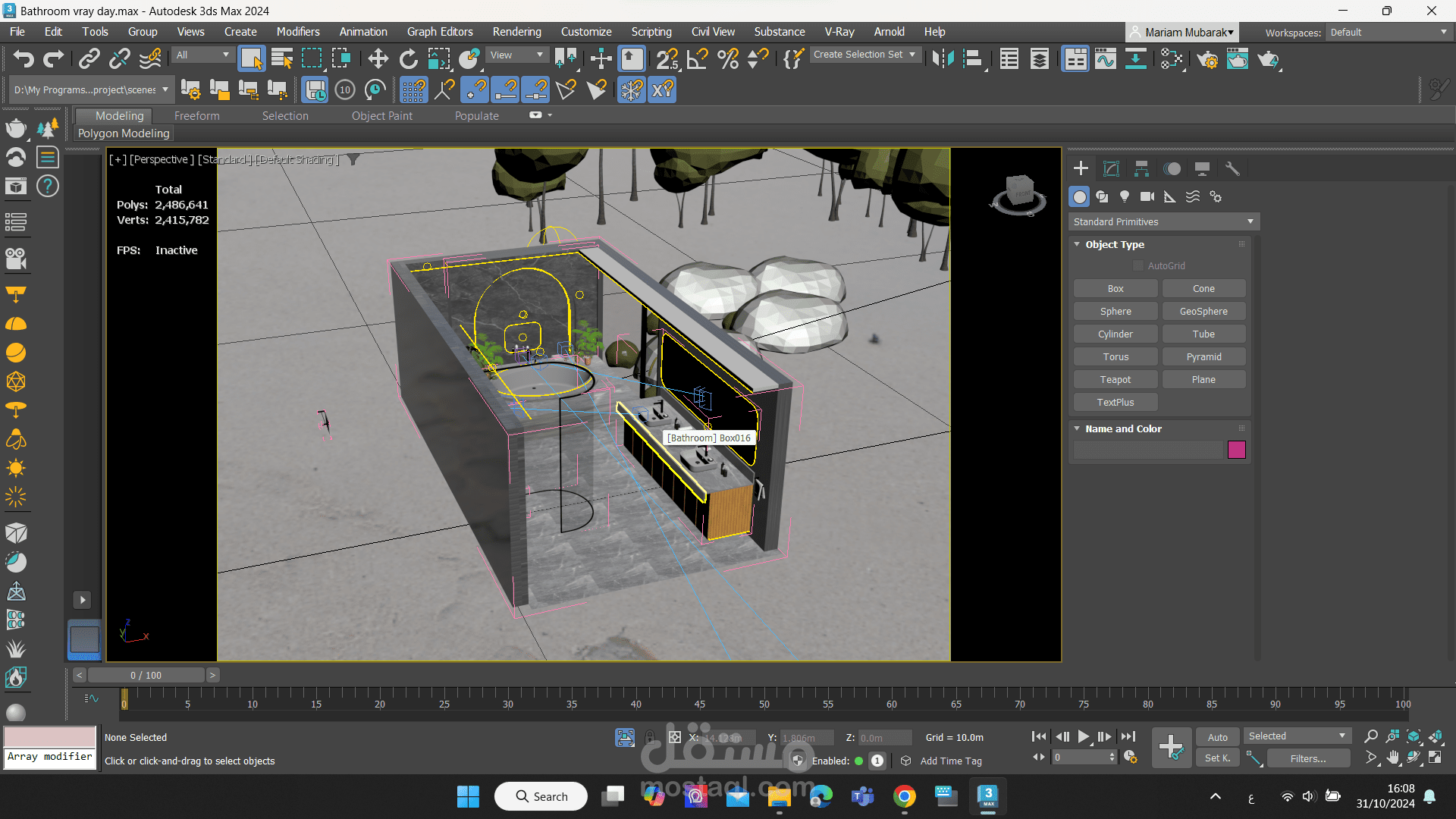The image size is (1456, 819).
Task: Activate the Rotate tool icon
Action: (x=408, y=58)
